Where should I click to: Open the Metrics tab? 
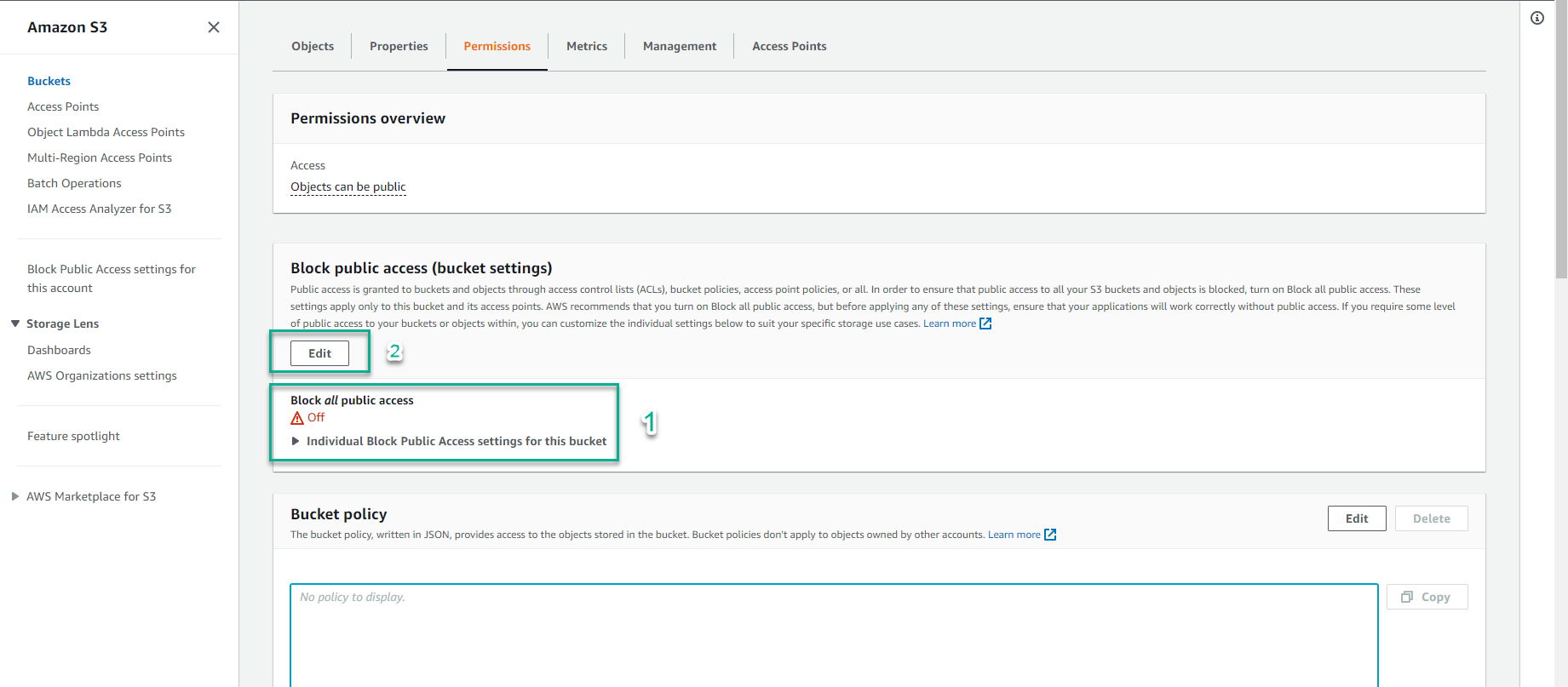point(587,46)
